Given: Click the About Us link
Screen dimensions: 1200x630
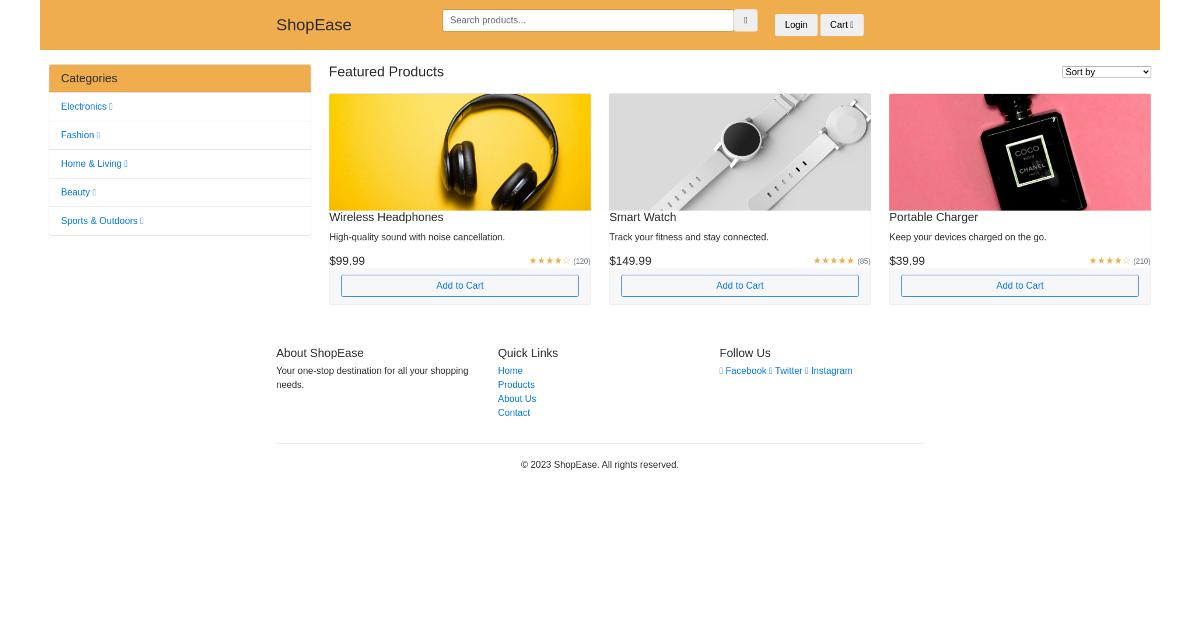Looking at the screenshot, I should click(x=516, y=398).
